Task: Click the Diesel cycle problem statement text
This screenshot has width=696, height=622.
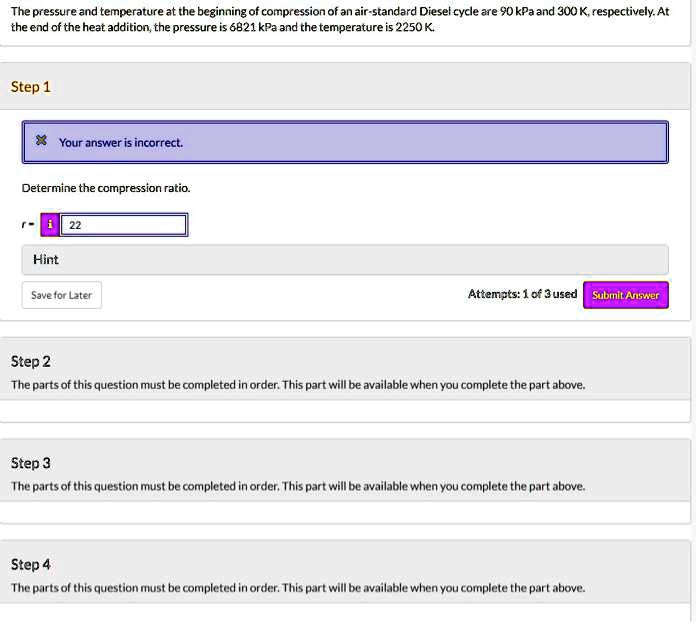Action: (340, 19)
